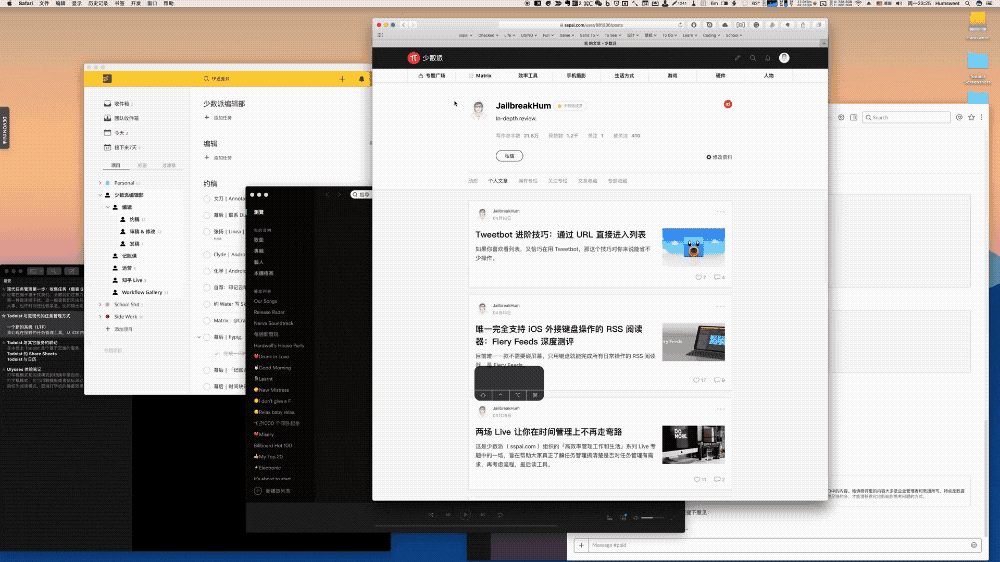Click the notification bell in sspai header
This screenshot has width=1000, height=562.
[768, 58]
